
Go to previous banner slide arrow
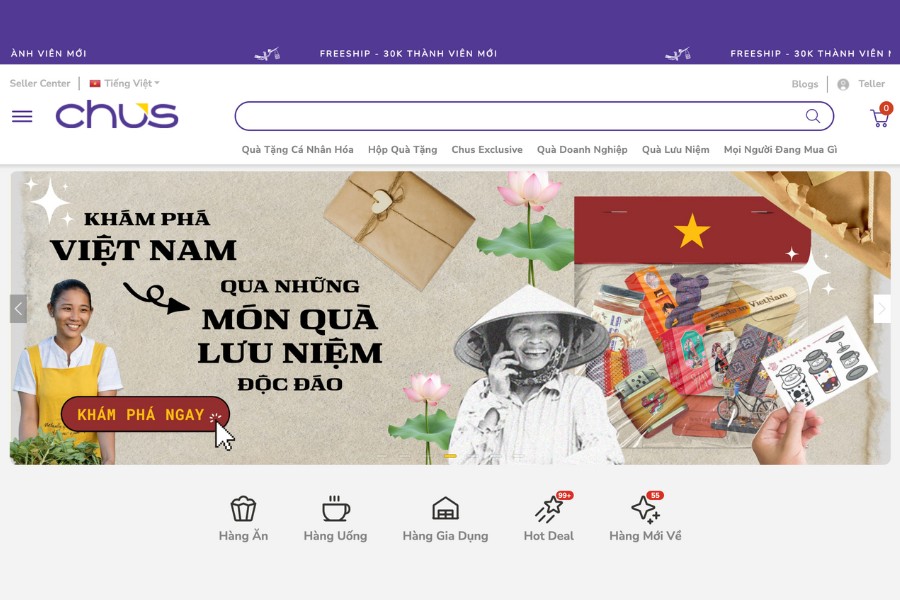point(18,309)
